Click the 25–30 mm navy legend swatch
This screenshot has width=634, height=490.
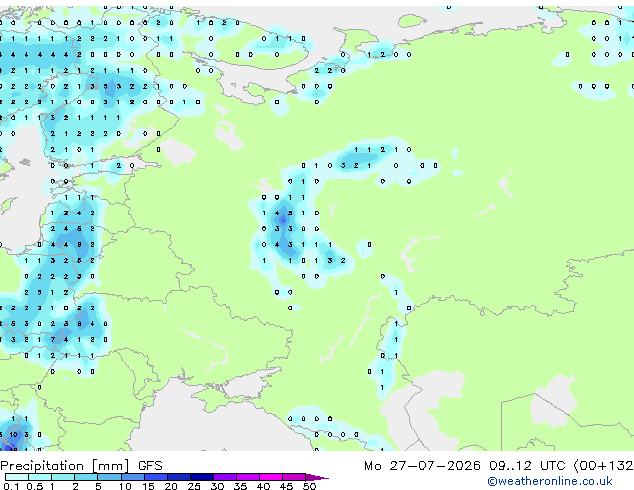[x=201, y=477]
